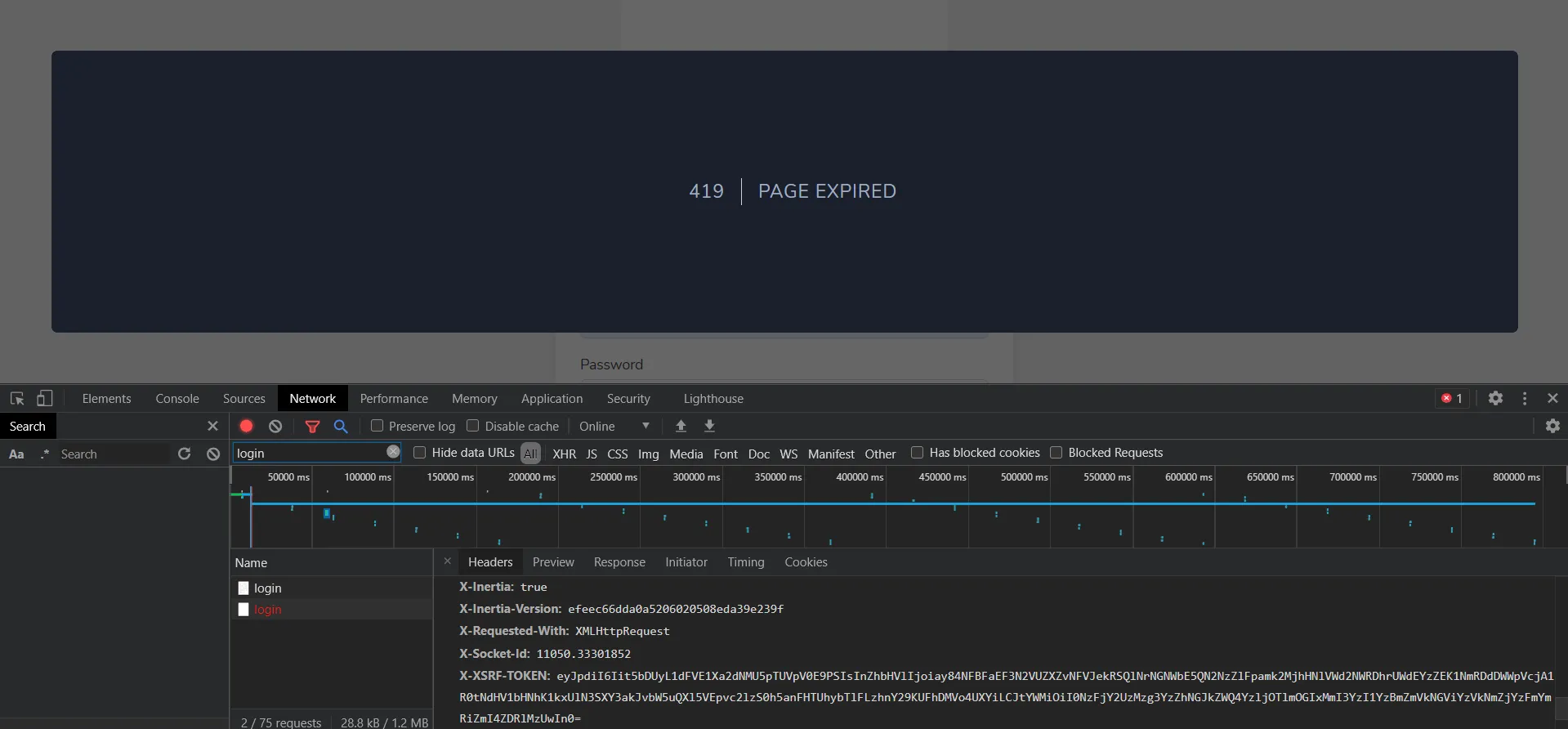Click the X-Inertia-Version header value

click(x=676, y=609)
